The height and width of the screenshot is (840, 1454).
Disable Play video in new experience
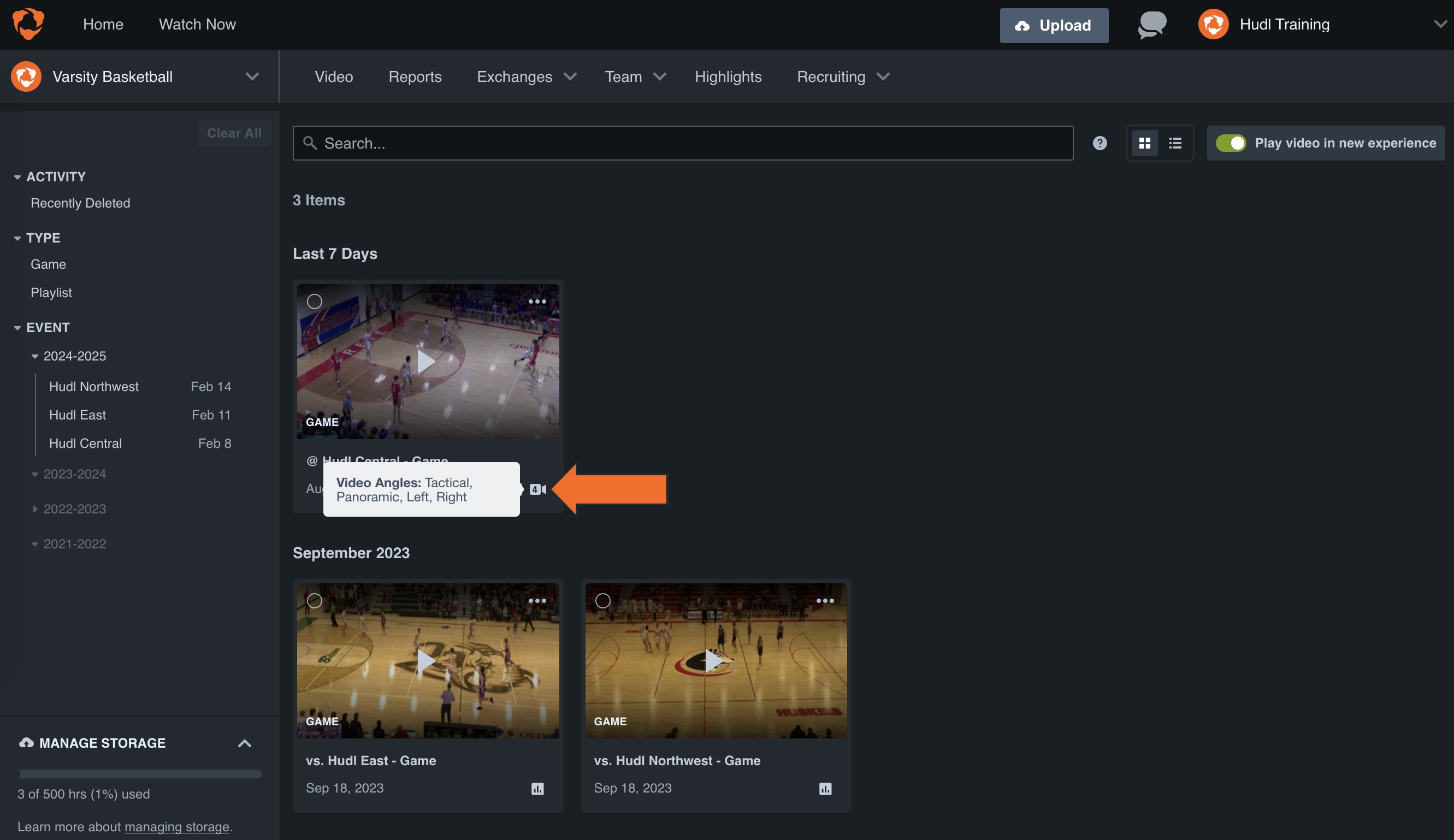coord(1232,143)
